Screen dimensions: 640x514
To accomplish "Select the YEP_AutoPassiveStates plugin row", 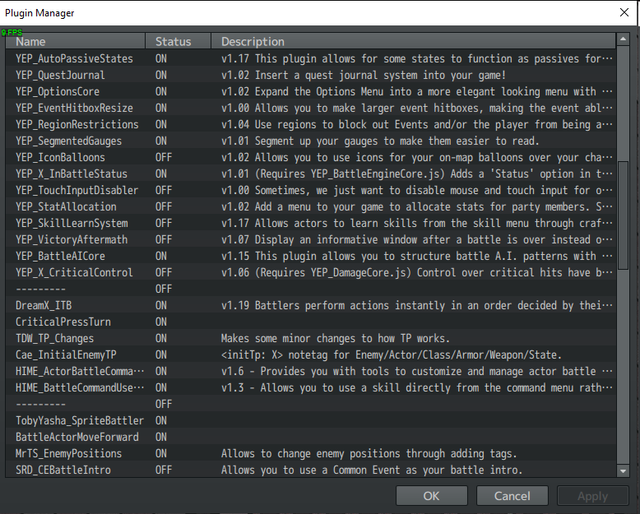I will click(x=311, y=58).
